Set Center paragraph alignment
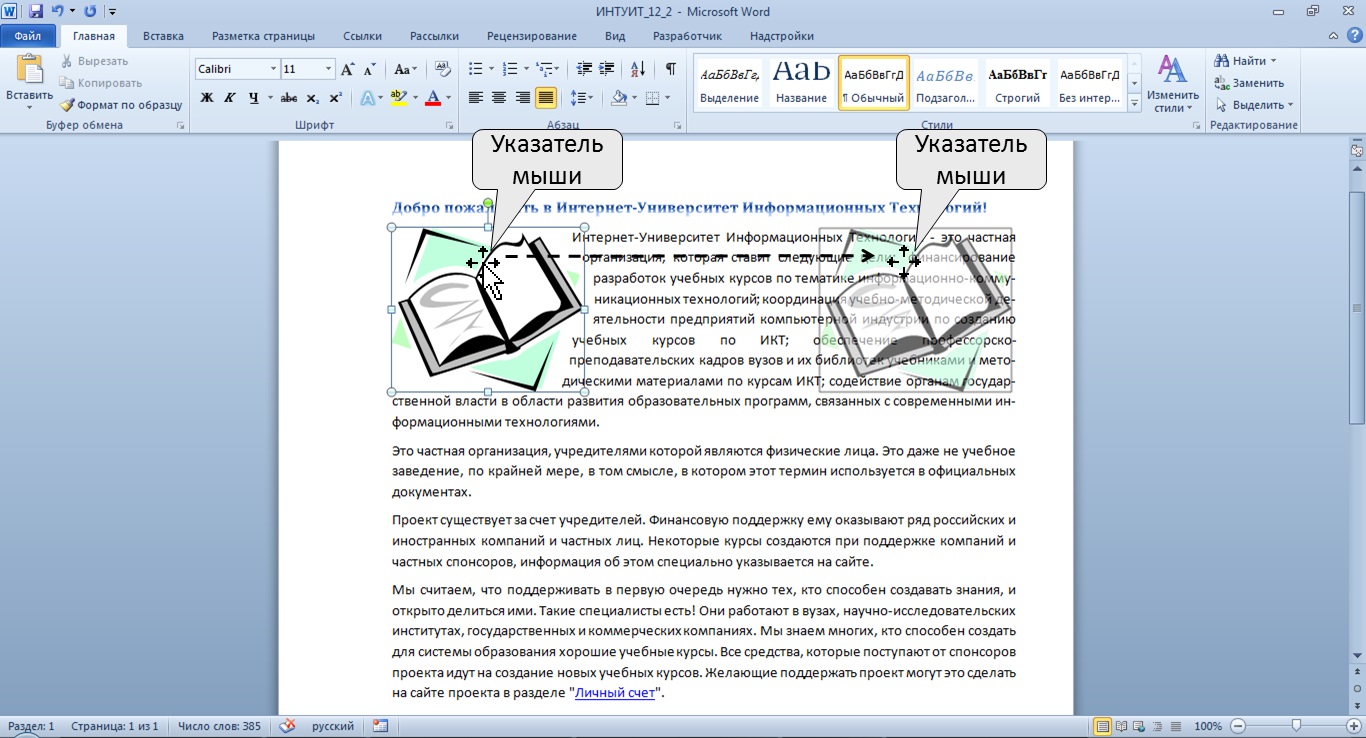This screenshot has width=1366, height=738. (499, 98)
